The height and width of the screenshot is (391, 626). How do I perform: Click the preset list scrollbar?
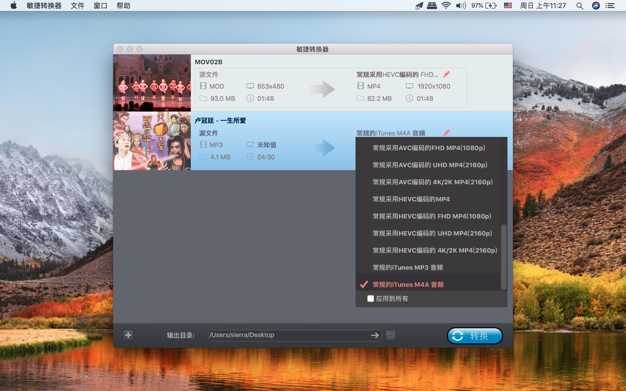click(x=503, y=257)
